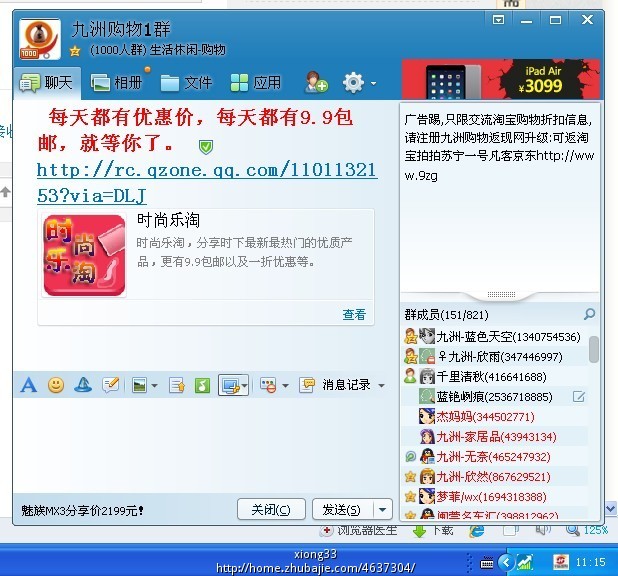Image resolution: width=618 pixels, height=576 pixels.
Task: Click the 发送(S) button
Action: [342, 509]
